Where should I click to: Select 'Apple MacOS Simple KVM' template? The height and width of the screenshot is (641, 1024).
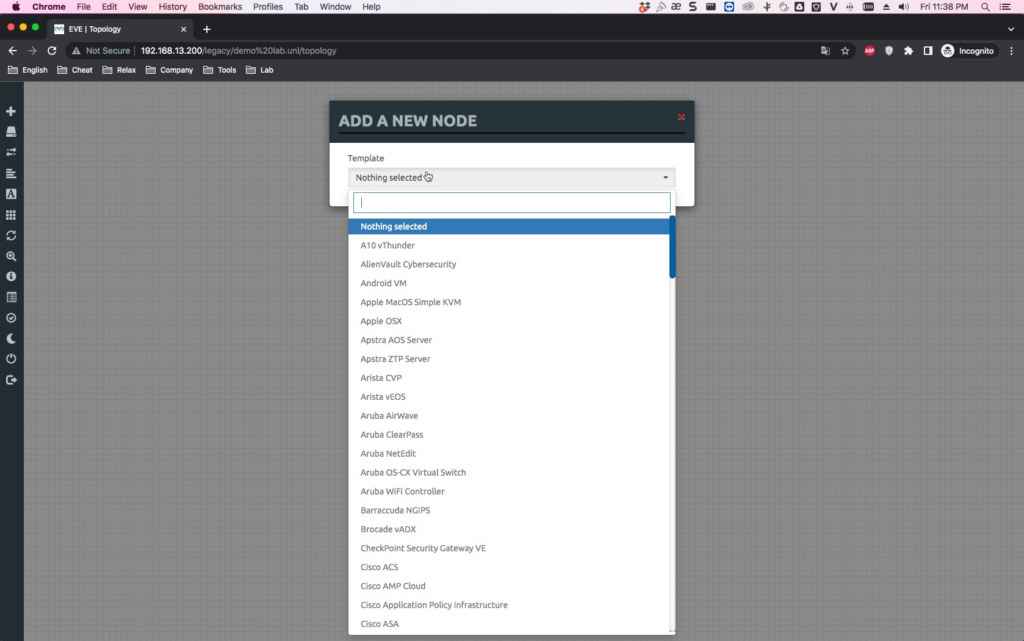coord(508,302)
